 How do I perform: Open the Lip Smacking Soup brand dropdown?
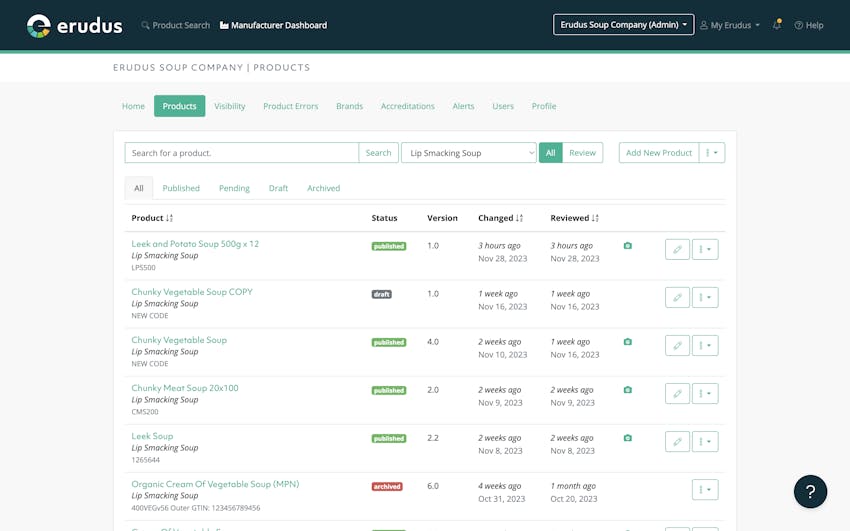tap(469, 153)
